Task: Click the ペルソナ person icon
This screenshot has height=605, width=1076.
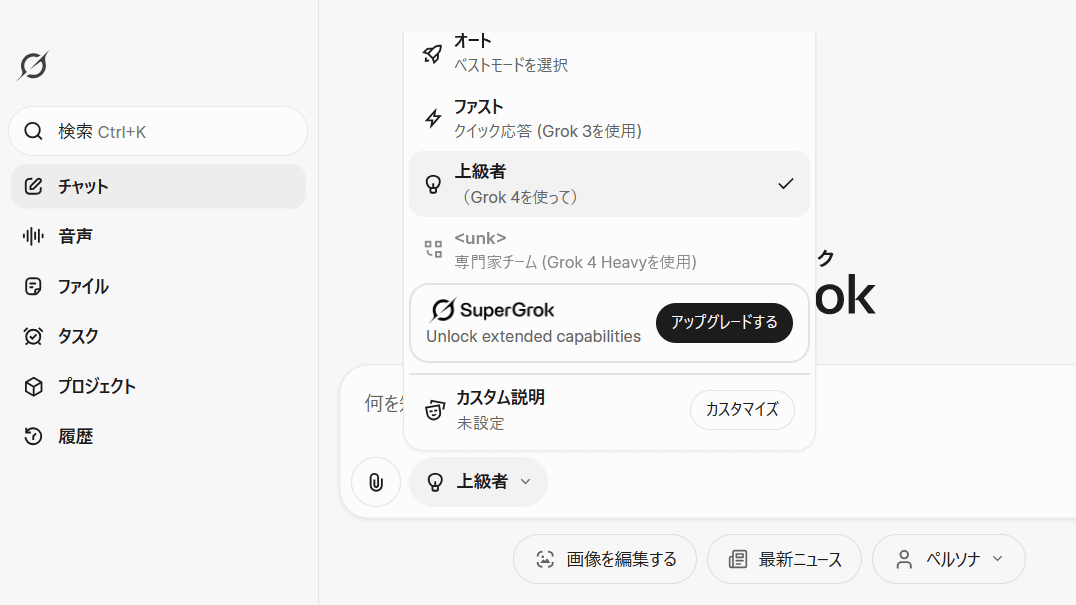Action: 904,559
